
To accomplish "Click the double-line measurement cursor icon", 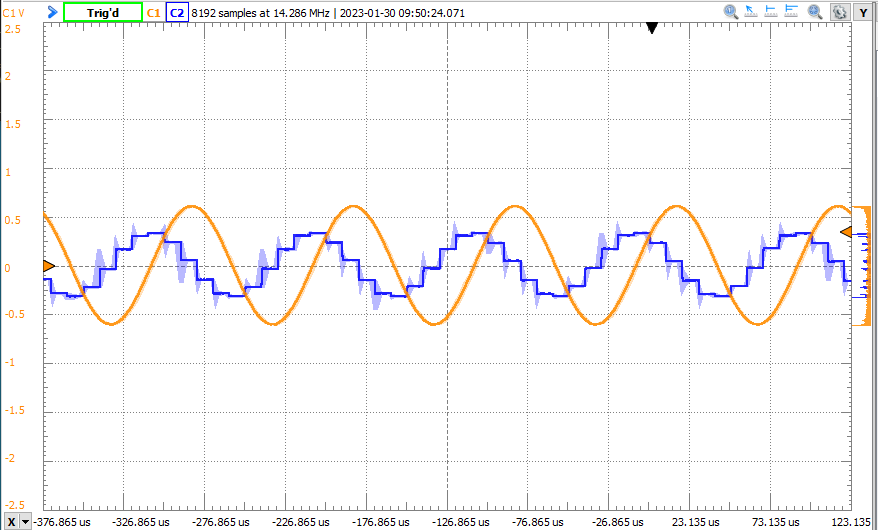I will click(x=790, y=12).
